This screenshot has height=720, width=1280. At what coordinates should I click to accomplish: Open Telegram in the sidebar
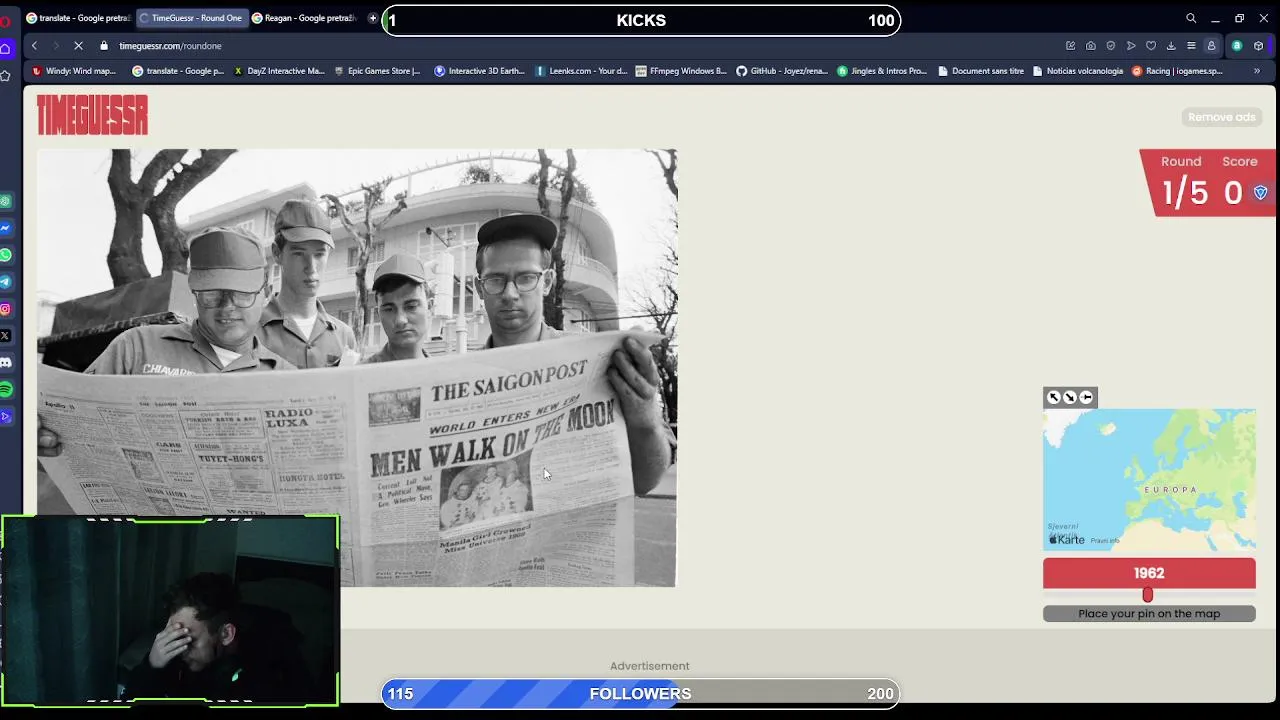coord(6,282)
